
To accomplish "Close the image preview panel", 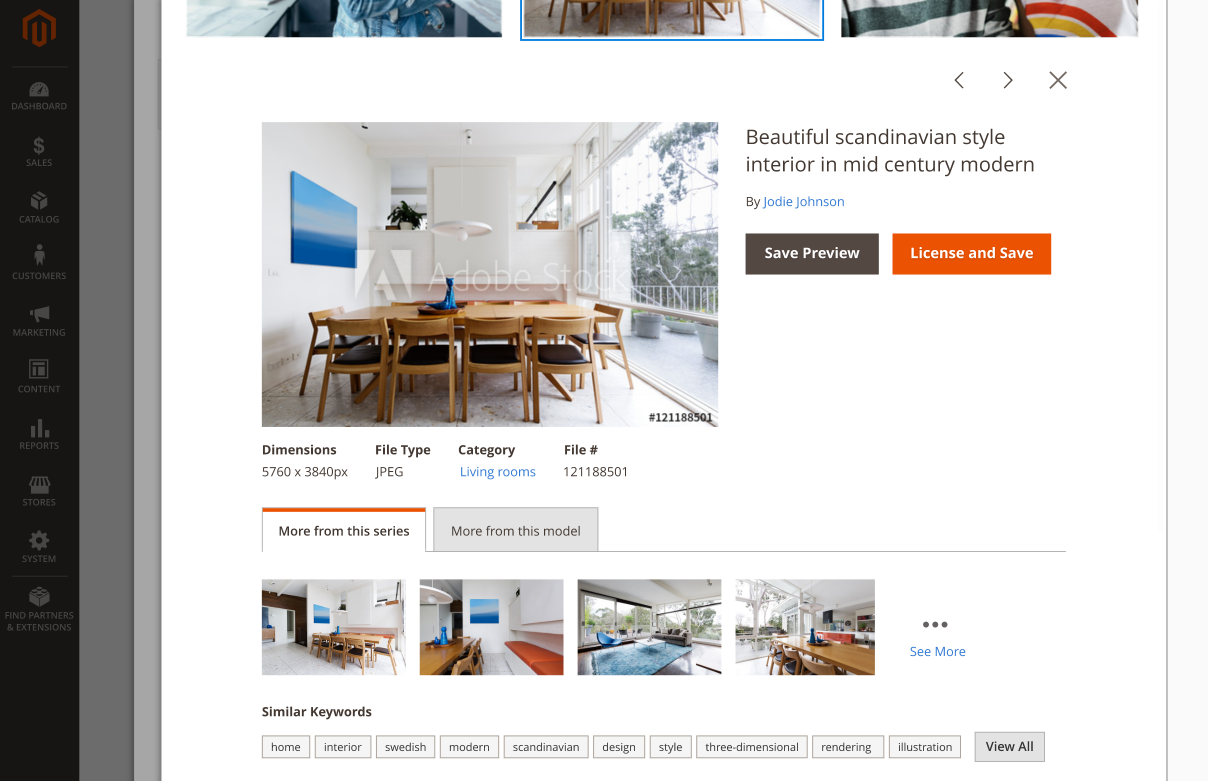I will point(1058,80).
